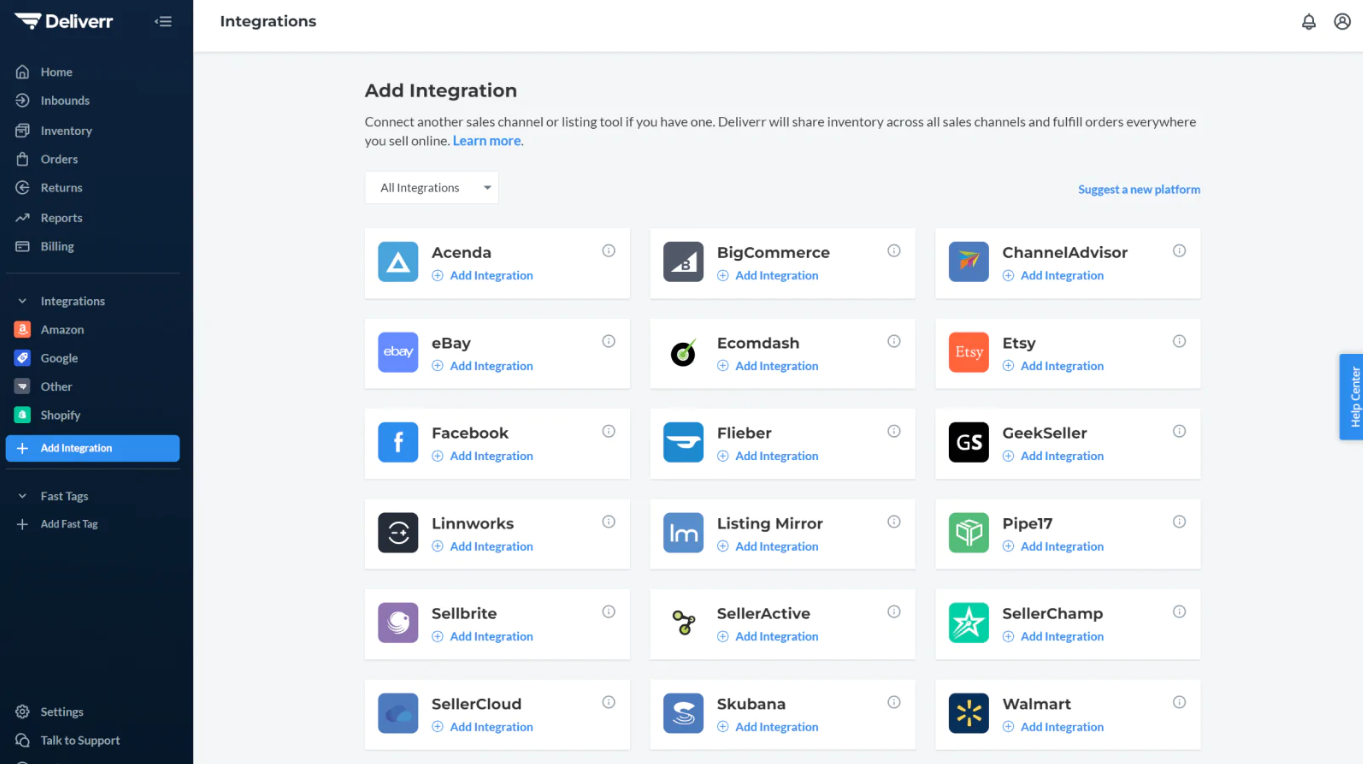Collapse the Fast Tags sidebar section
This screenshot has height=764, width=1363.
(x=22, y=496)
